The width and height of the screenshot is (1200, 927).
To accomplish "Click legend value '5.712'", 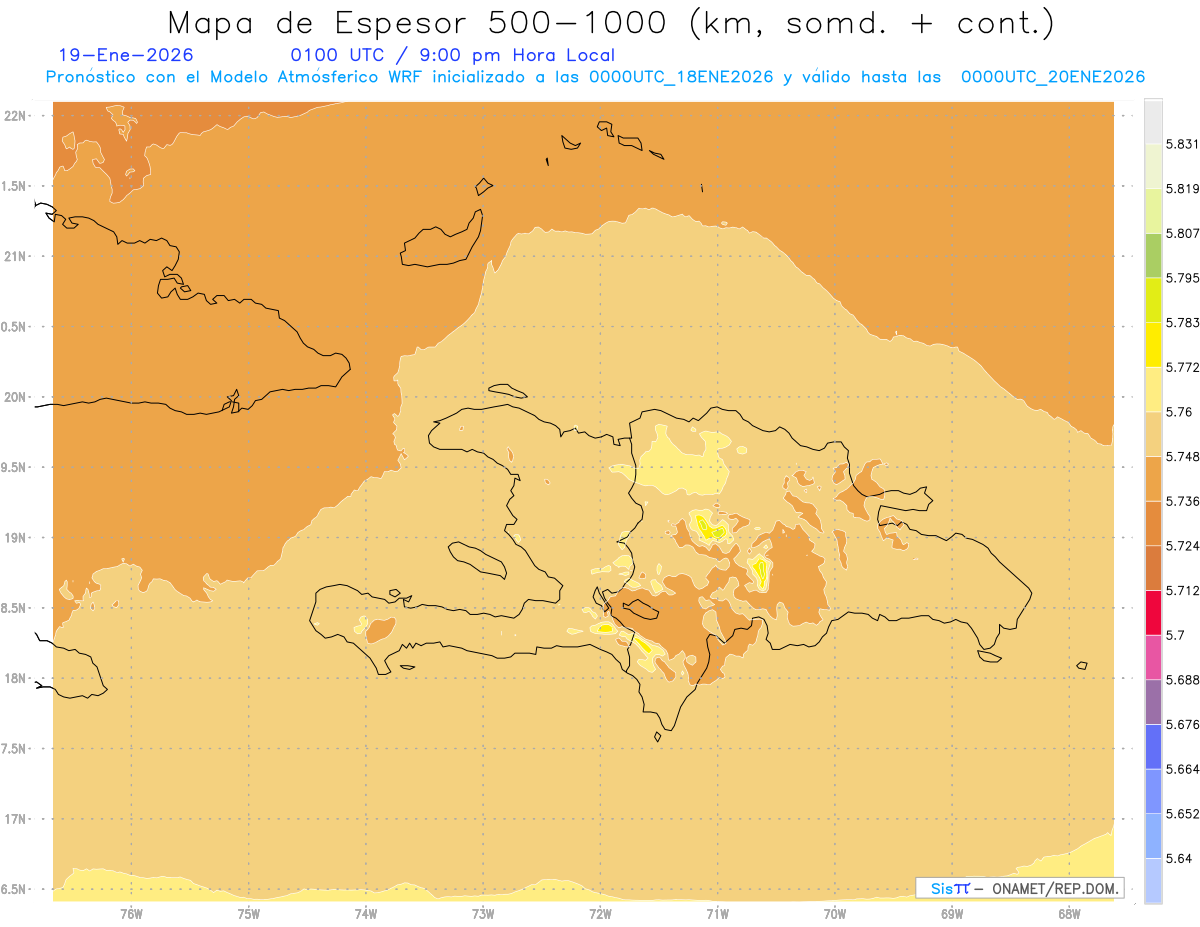I will pos(1183,590).
